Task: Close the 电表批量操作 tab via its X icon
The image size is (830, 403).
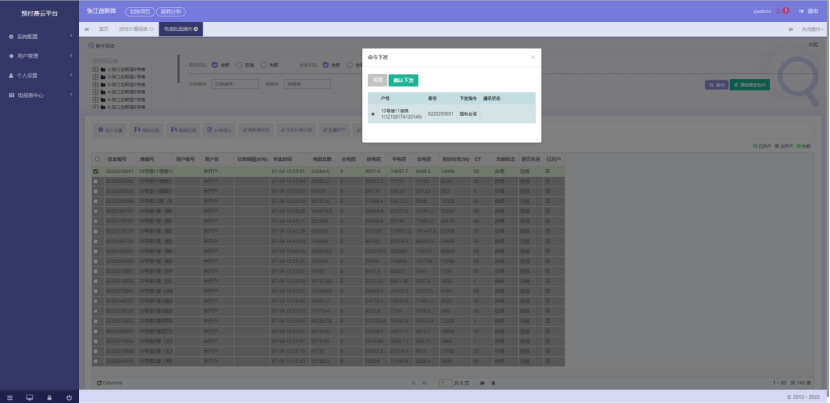Action: (196, 29)
